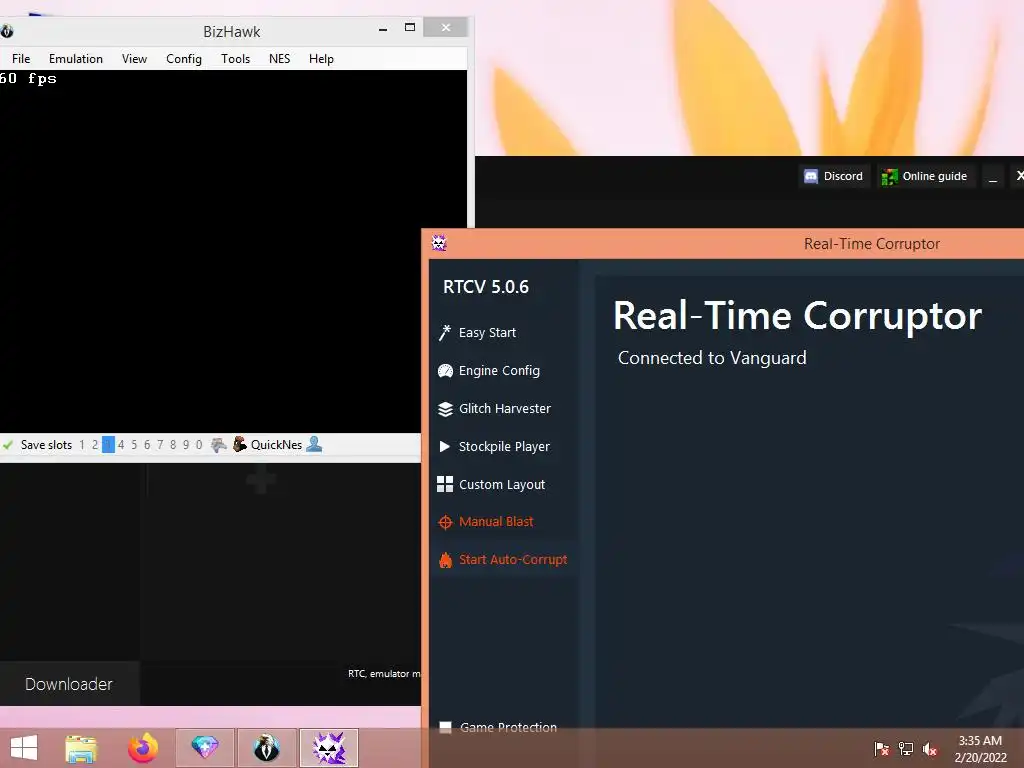Open BizHawk NES menu
1024x768 pixels.
280,59
